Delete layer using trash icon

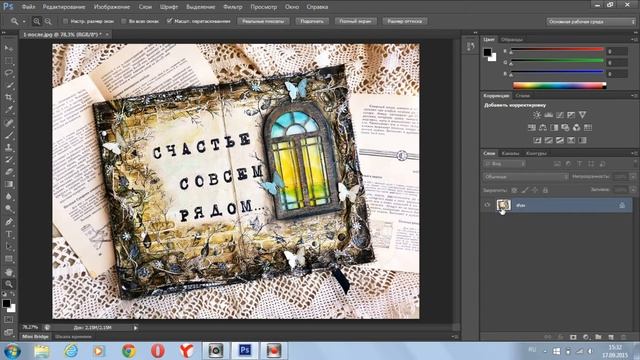click(623, 337)
